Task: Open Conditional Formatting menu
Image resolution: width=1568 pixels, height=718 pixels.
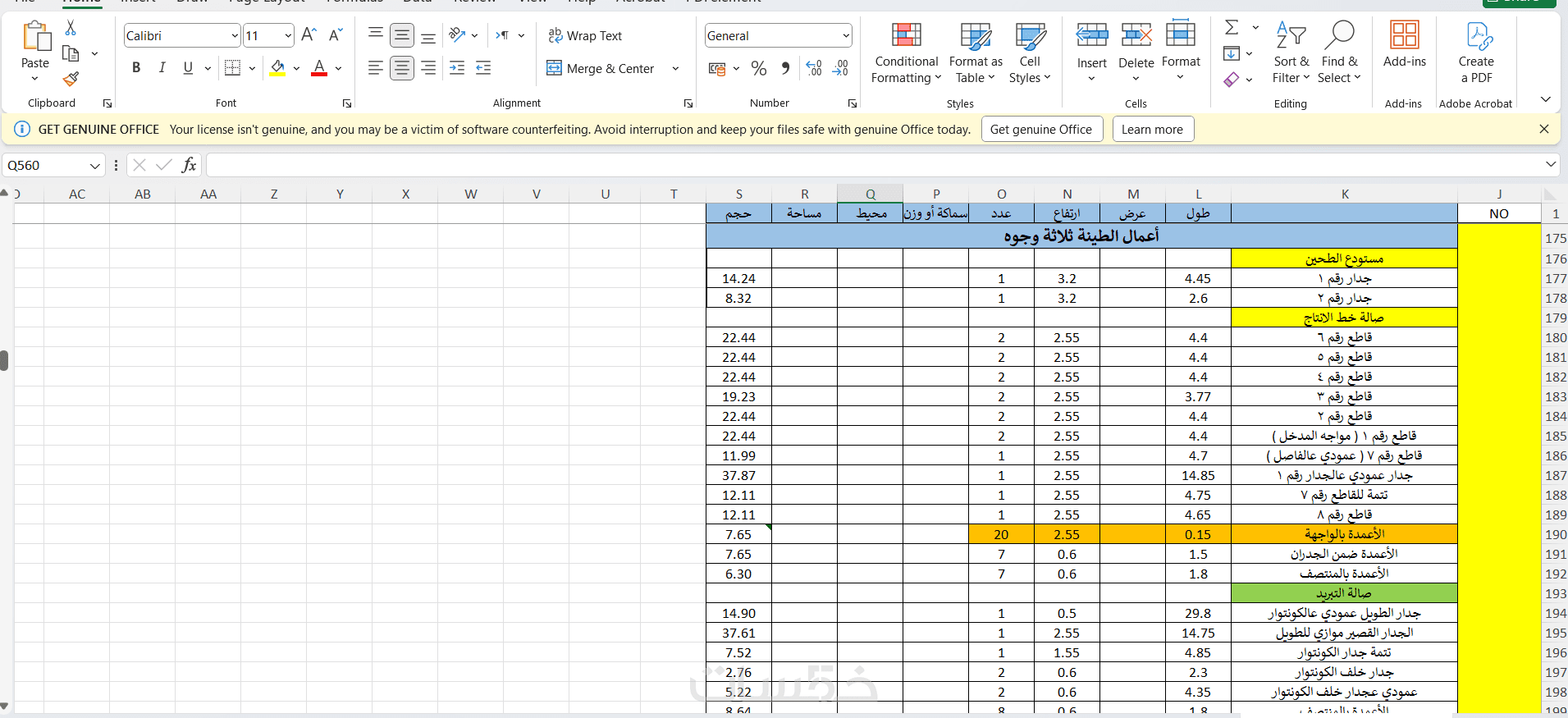Action: pyautogui.click(x=906, y=53)
